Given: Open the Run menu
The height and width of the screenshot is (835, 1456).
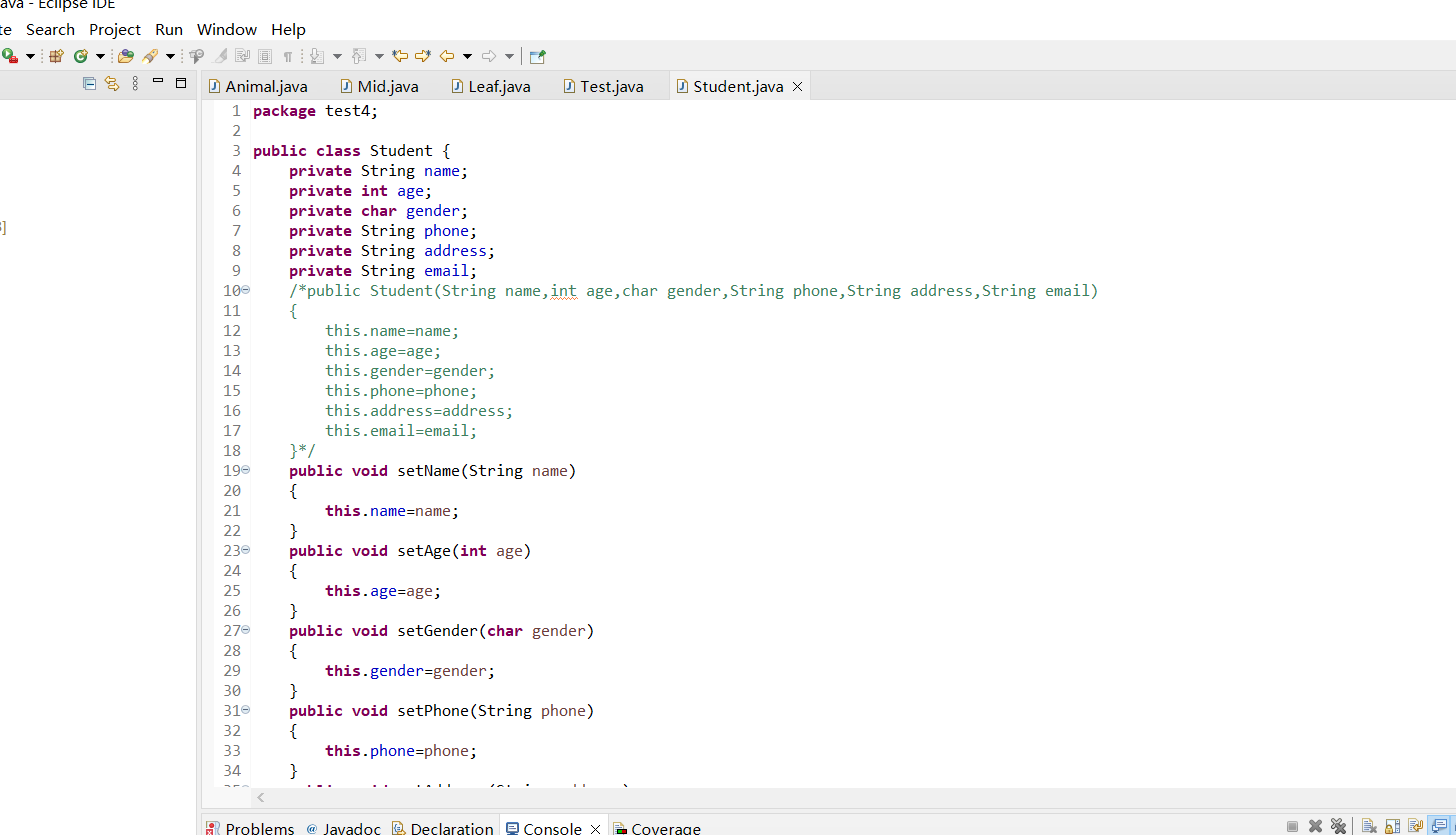Looking at the screenshot, I should [x=169, y=30].
